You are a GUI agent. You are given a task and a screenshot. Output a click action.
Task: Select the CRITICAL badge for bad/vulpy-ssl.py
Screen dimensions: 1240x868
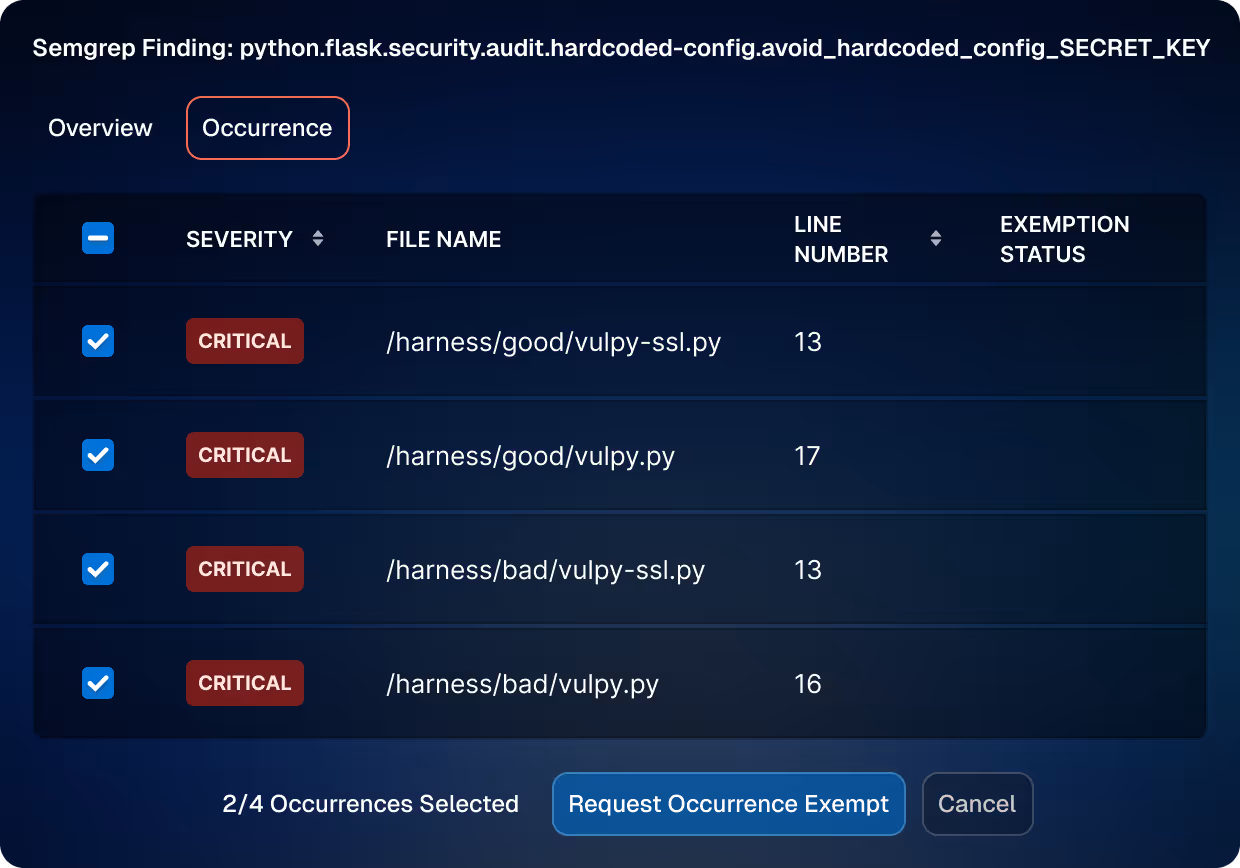click(x=244, y=569)
